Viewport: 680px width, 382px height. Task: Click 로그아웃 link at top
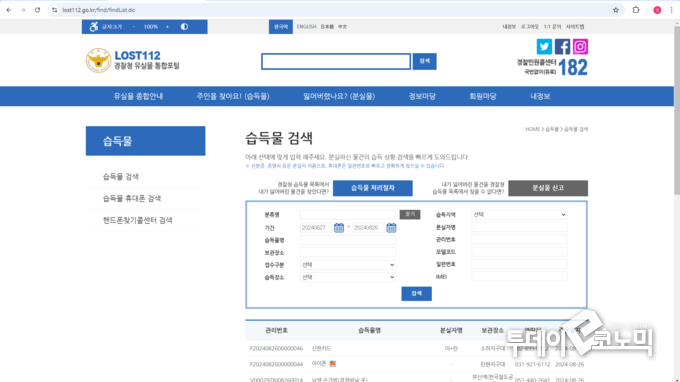tap(530, 26)
